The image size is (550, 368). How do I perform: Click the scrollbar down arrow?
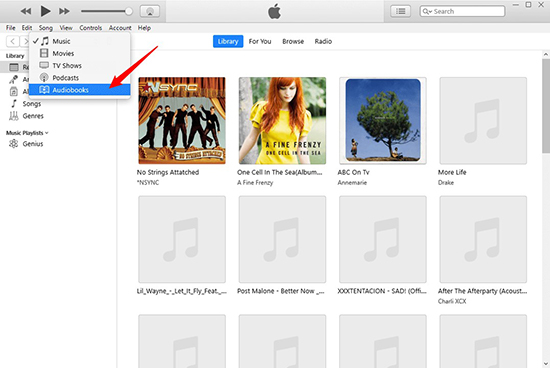click(546, 364)
